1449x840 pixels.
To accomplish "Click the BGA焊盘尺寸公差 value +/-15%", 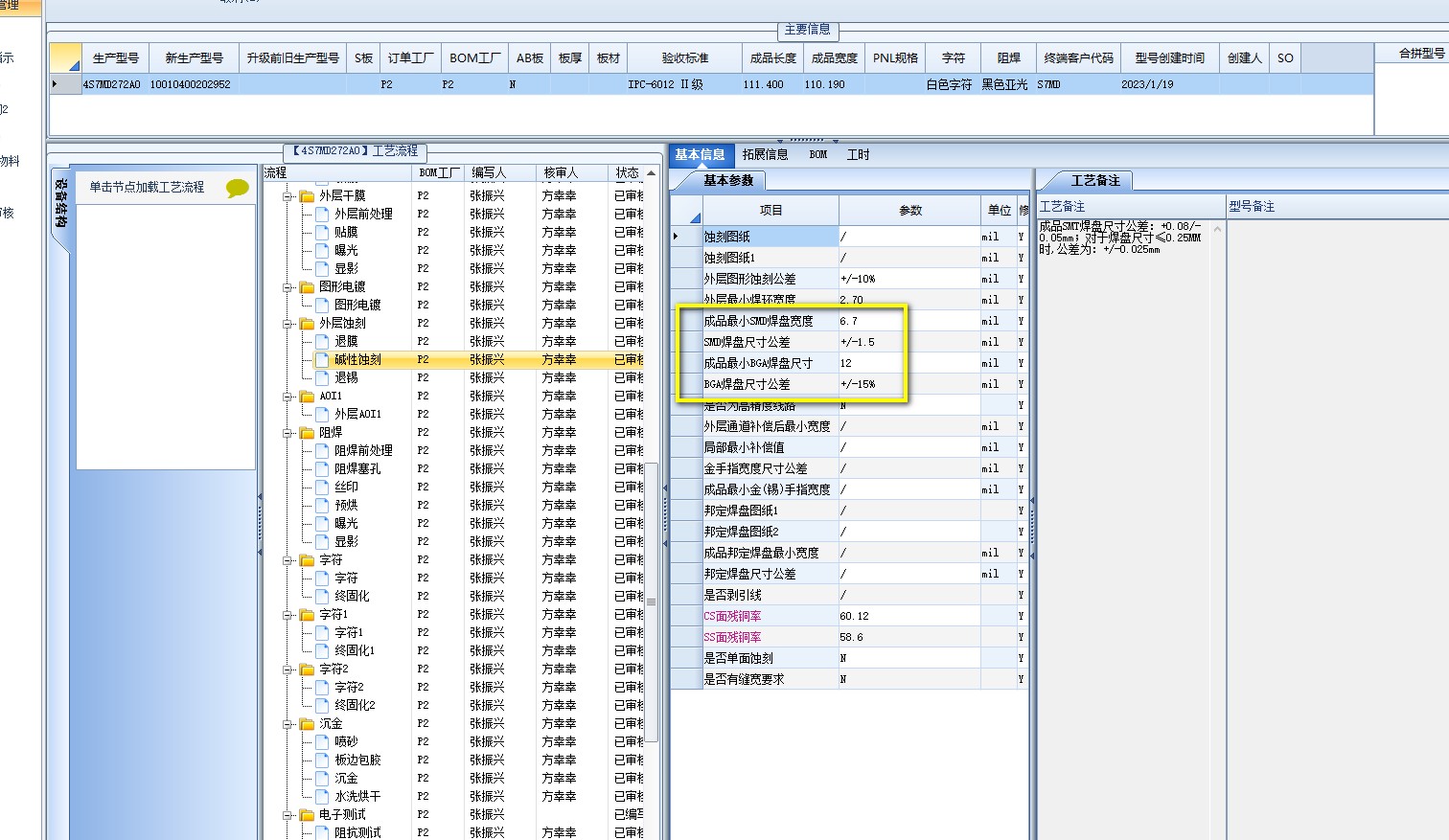I will point(909,384).
